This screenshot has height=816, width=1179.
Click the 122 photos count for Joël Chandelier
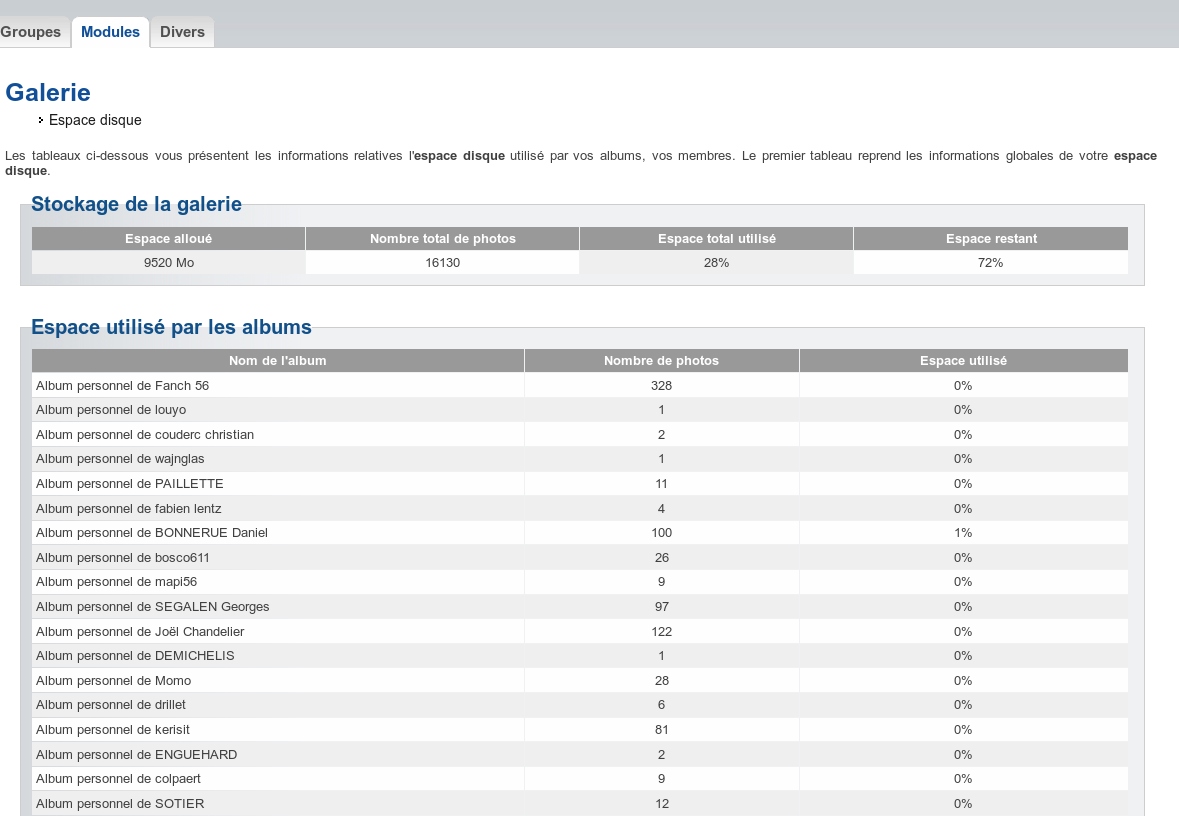point(662,632)
